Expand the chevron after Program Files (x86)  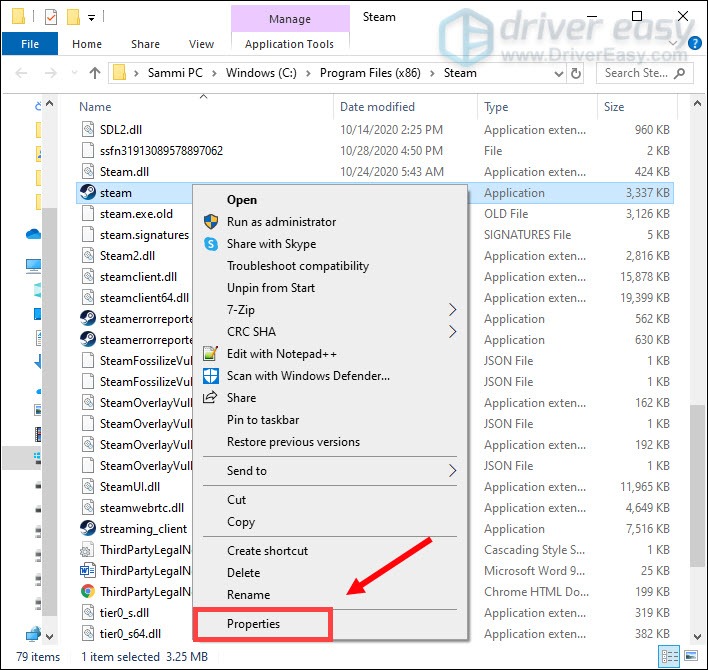pos(432,73)
